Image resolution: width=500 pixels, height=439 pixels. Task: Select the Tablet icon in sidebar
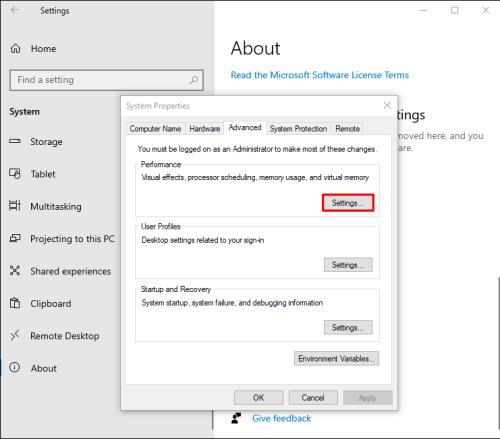point(15,174)
